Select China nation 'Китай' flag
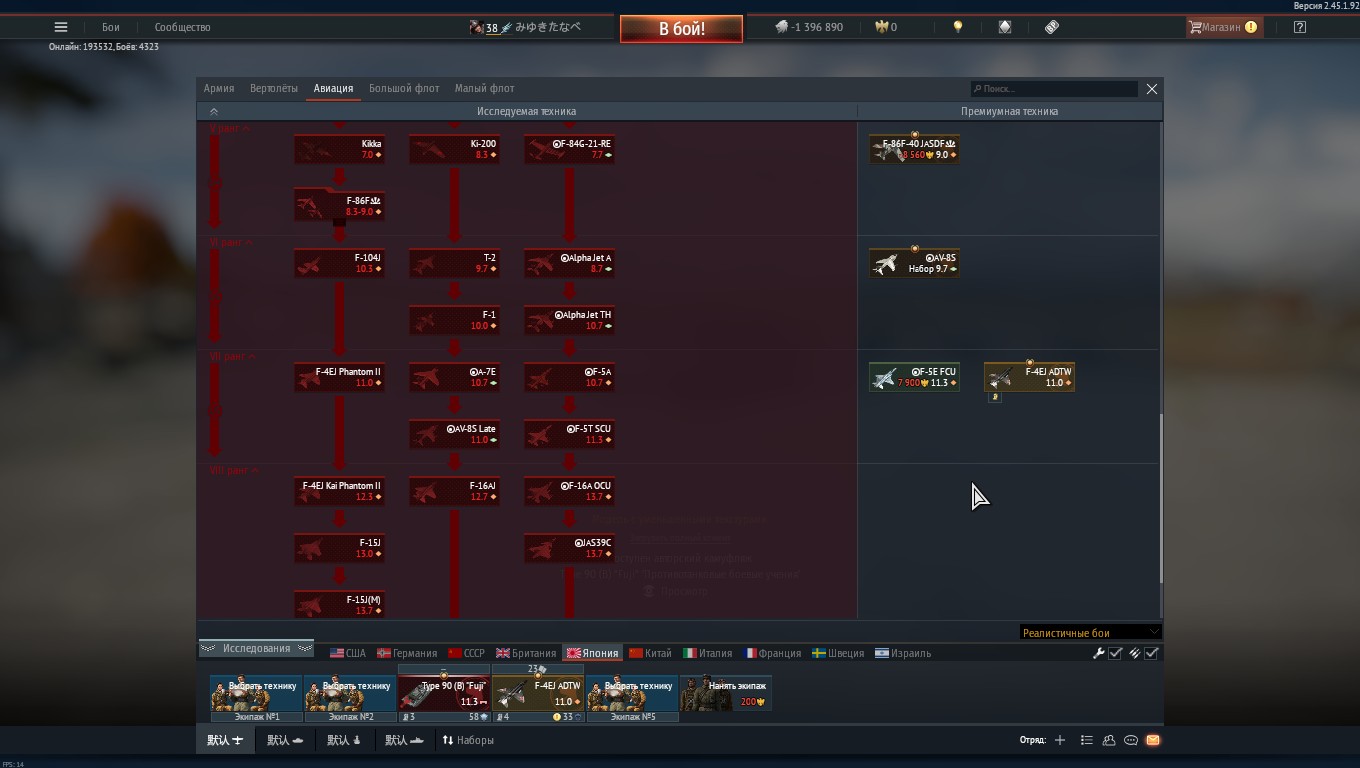 point(650,653)
